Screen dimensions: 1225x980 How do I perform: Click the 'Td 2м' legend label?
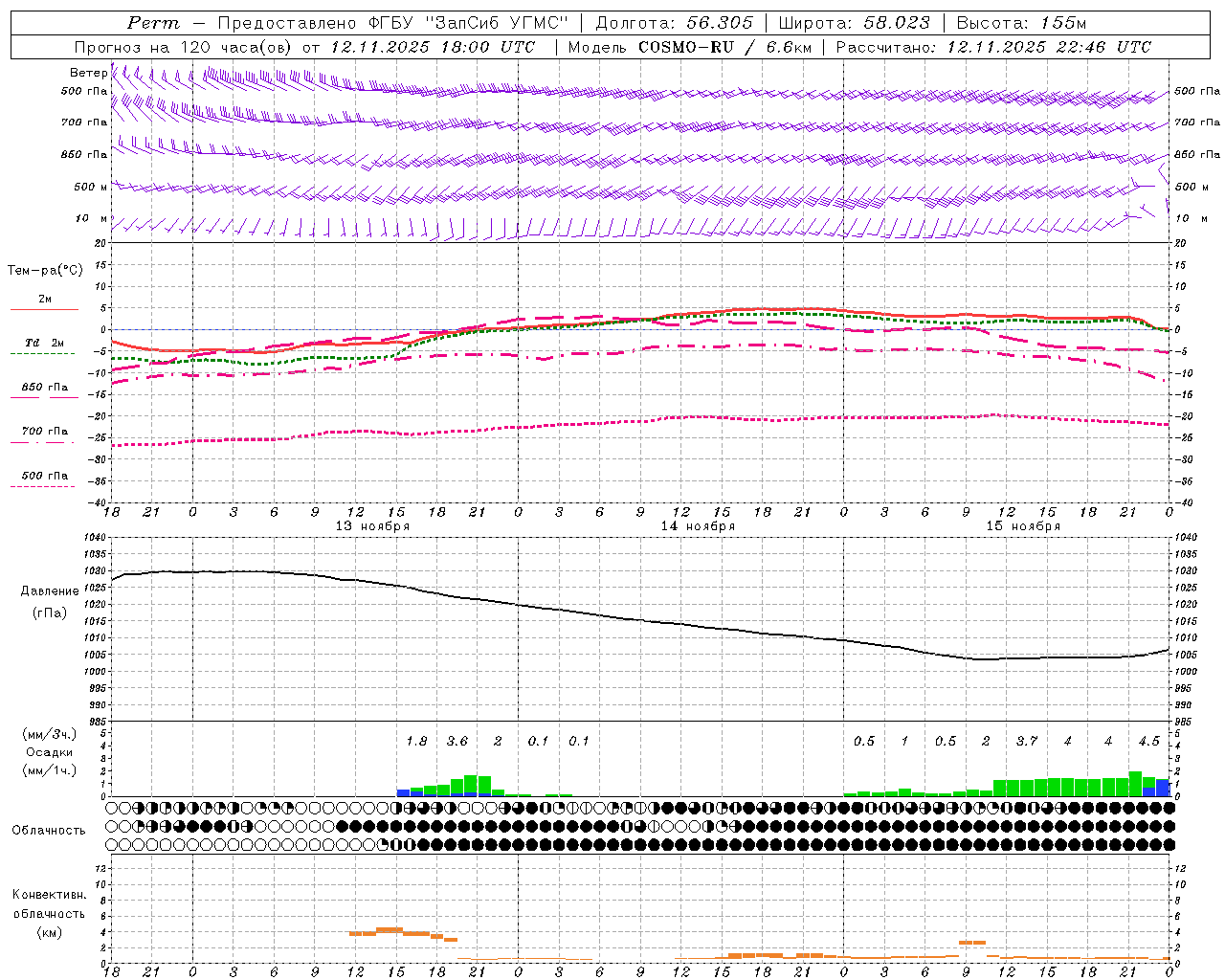44,343
